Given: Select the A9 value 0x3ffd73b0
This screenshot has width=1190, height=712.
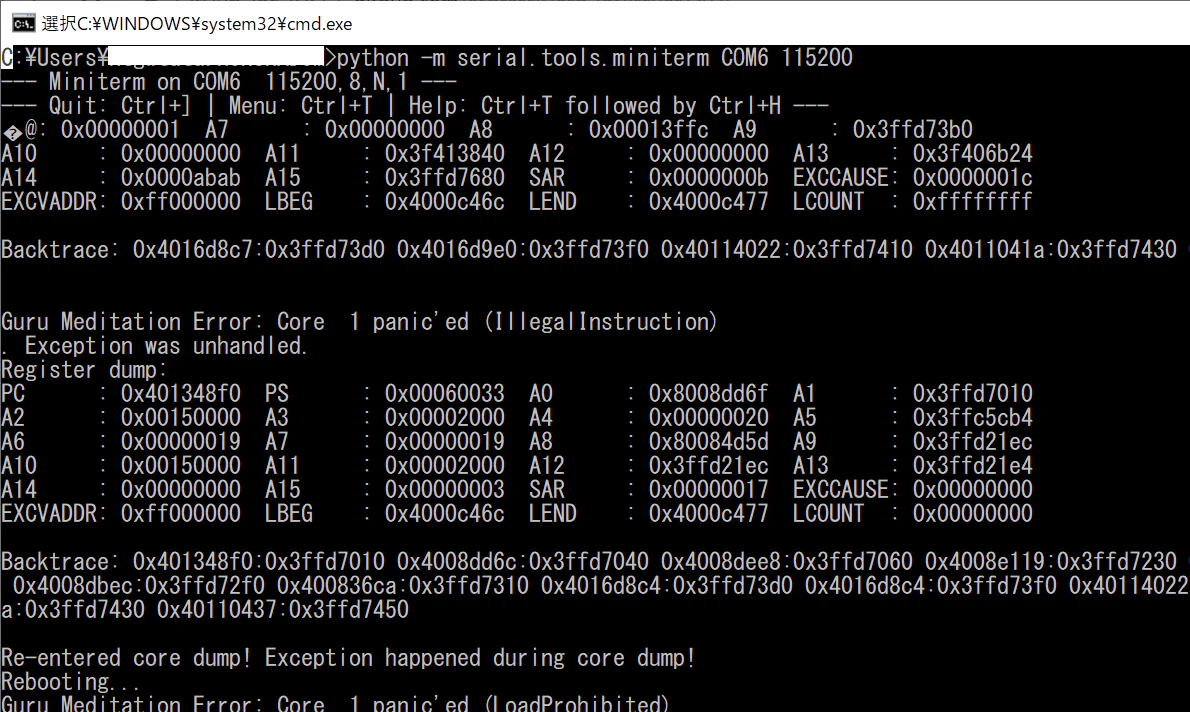Looking at the screenshot, I should (x=912, y=130).
